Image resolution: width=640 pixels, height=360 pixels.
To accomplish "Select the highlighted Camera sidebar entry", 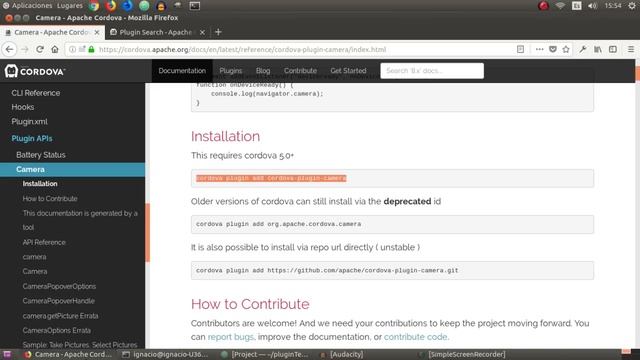I will [x=72, y=169].
